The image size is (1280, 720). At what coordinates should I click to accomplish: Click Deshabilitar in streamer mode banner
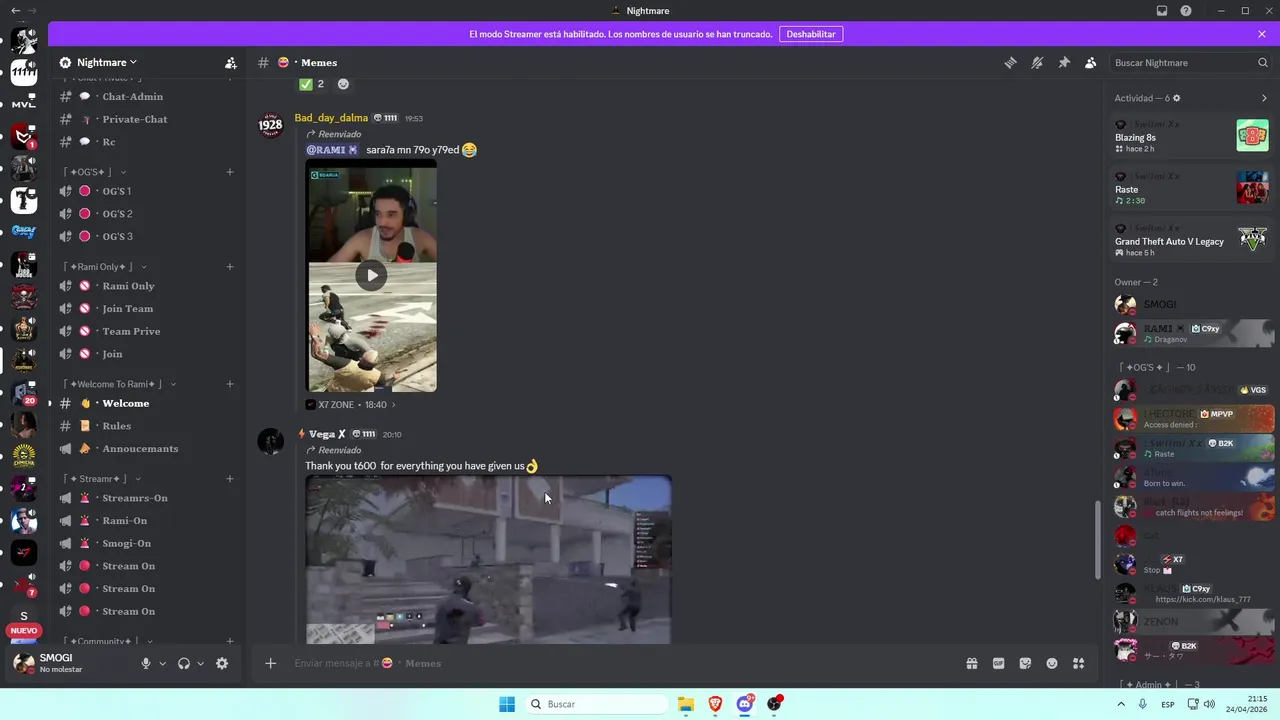811,34
